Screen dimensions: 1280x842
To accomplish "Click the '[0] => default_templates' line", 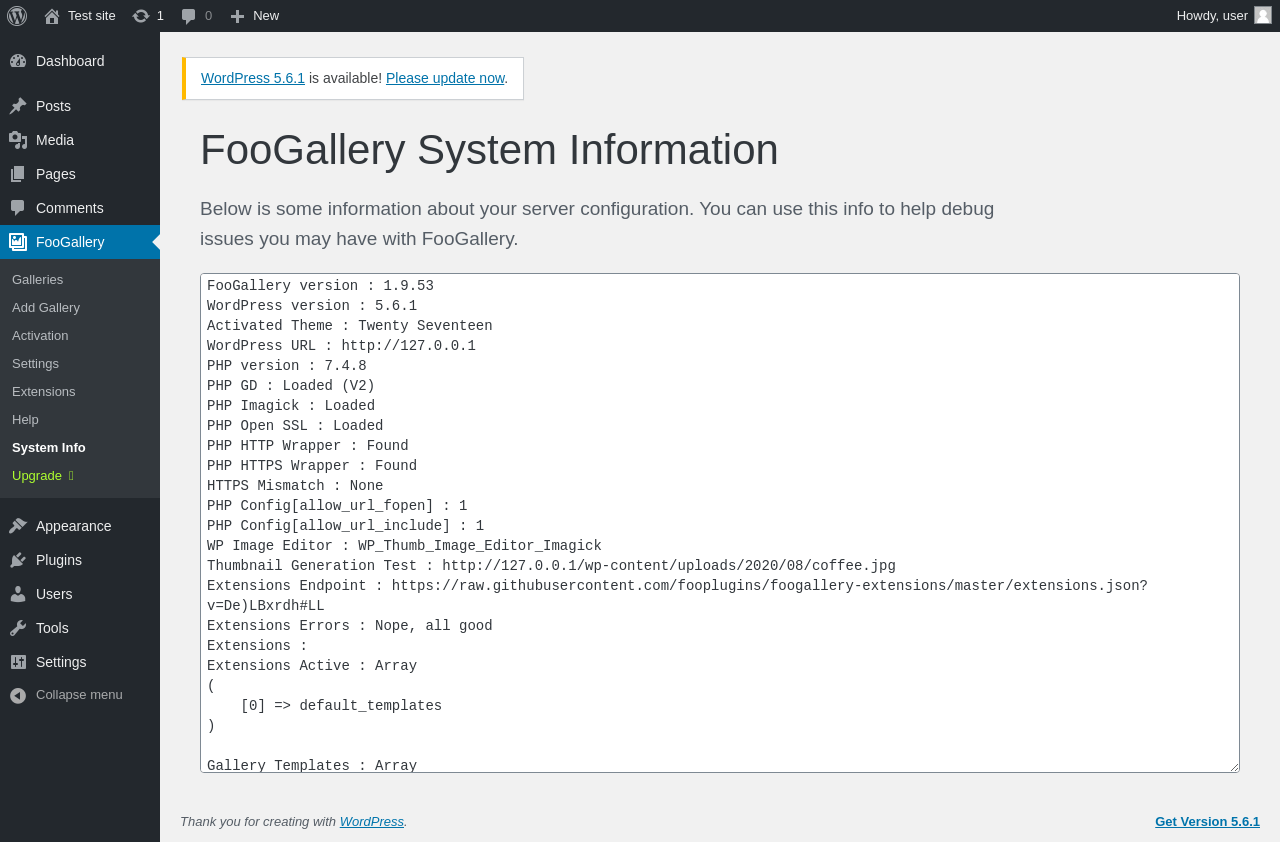I will [x=341, y=706].
